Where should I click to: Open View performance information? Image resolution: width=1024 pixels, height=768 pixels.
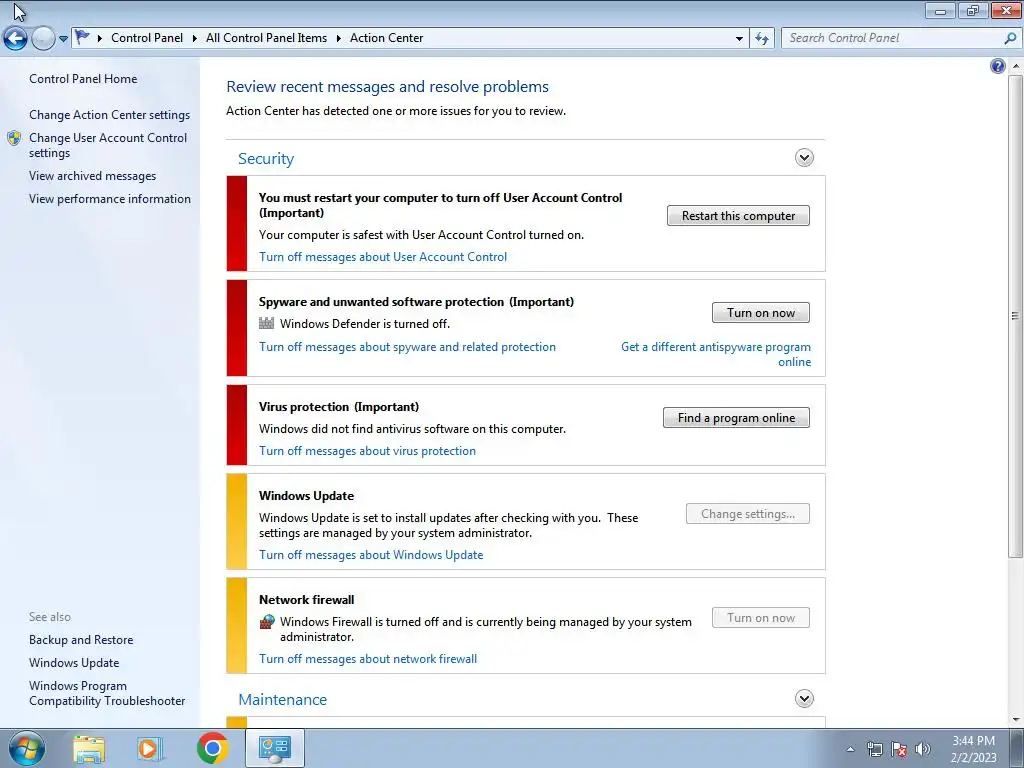[110, 199]
